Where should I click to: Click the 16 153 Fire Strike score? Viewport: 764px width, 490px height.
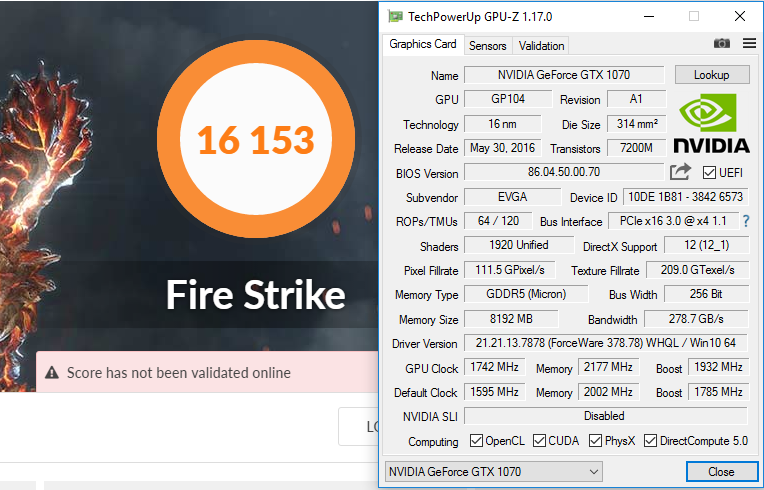pos(256,140)
